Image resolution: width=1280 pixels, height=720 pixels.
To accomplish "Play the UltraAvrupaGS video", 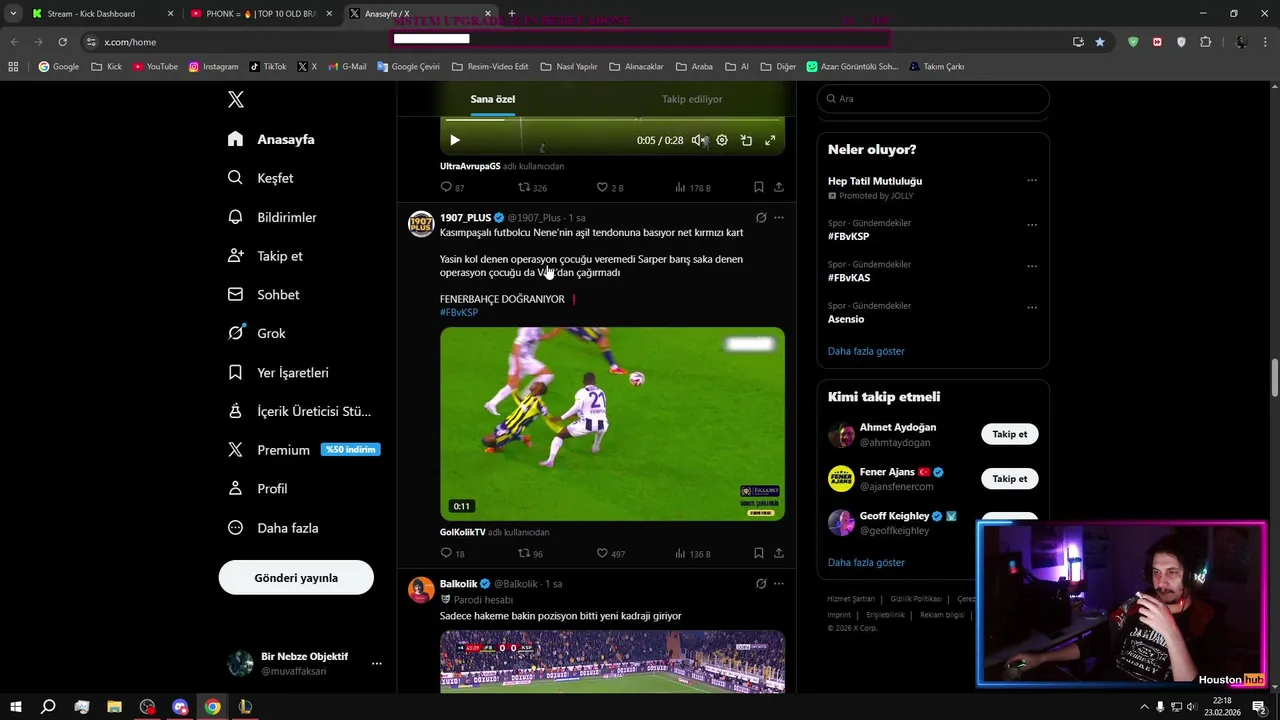I will pyautogui.click(x=455, y=140).
